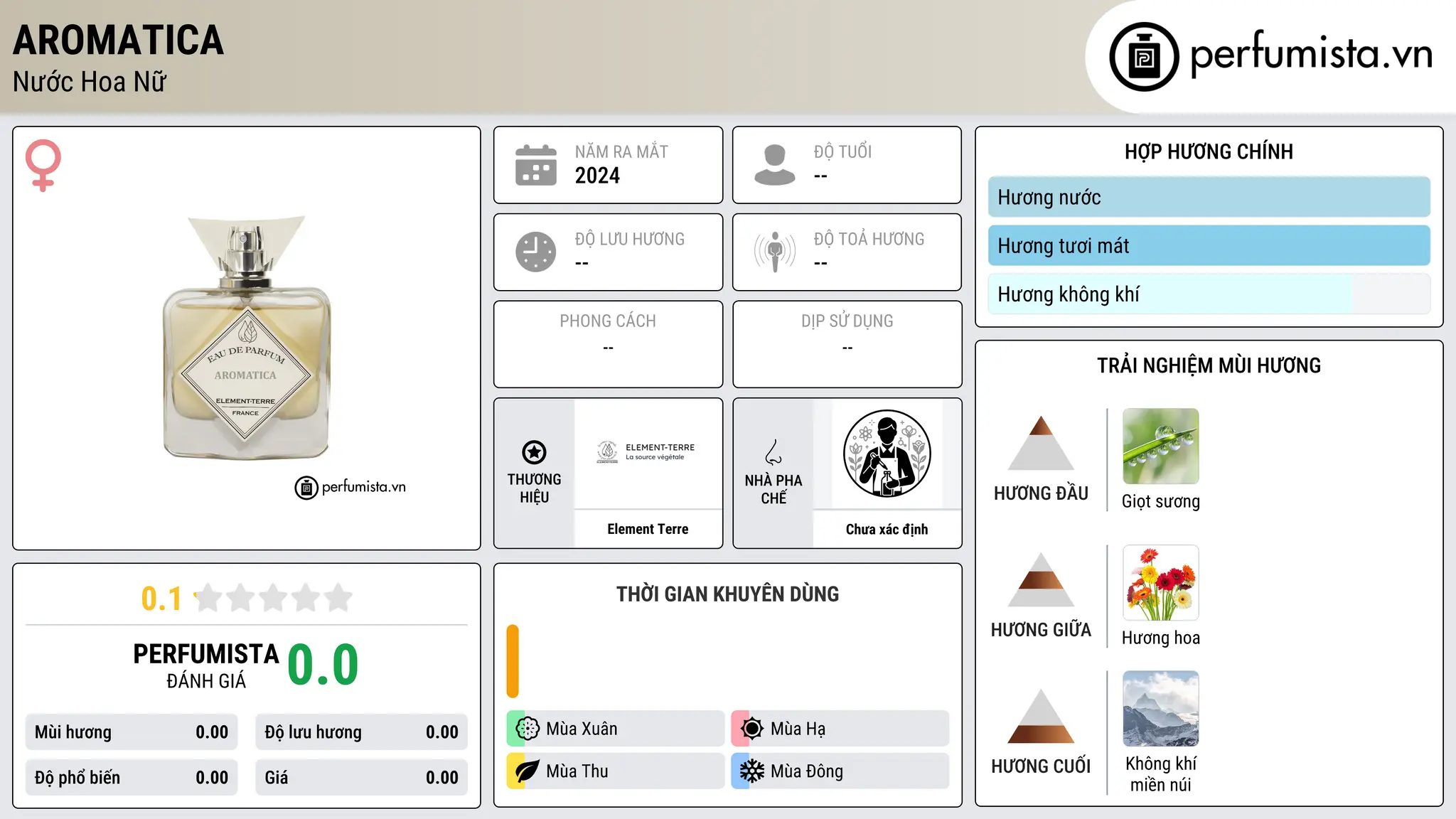Click the PHONG CÁCH heading
This screenshot has width=1456, height=819.
608,321
